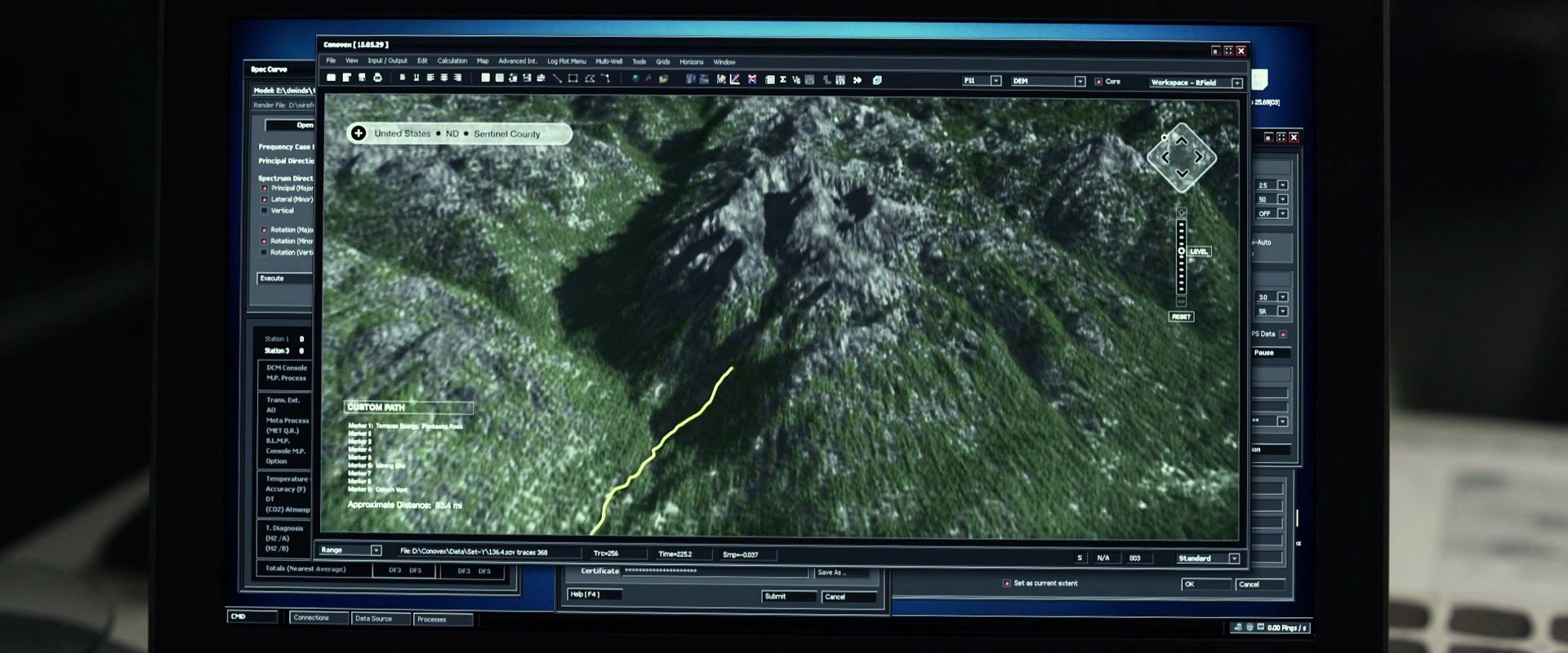The height and width of the screenshot is (653, 1568).
Task: Open the Input / Output menu
Action: (387, 60)
